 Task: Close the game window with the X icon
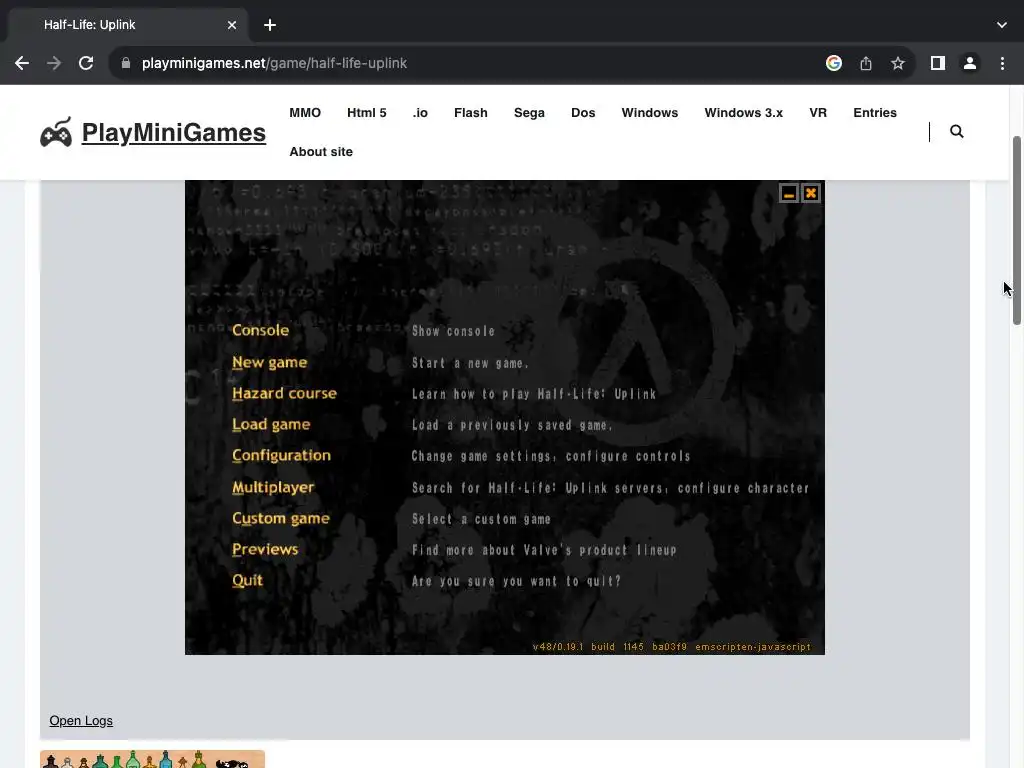click(811, 193)
